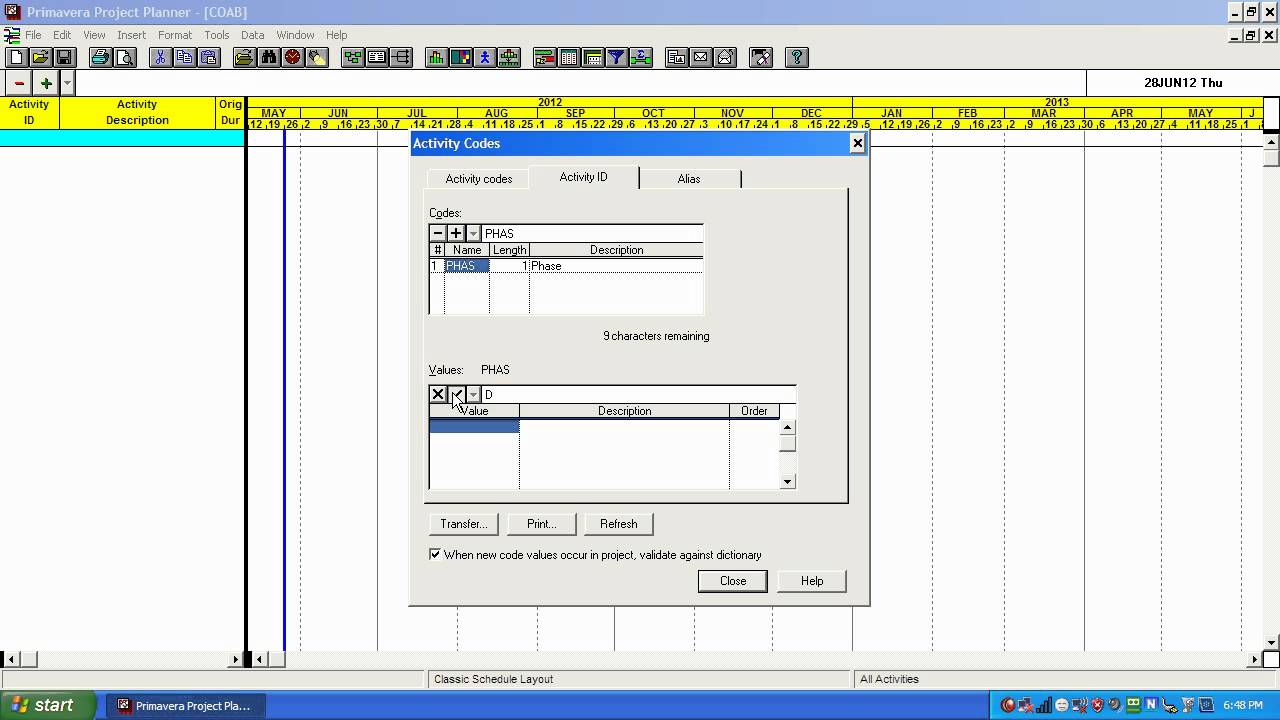Click the colored resource table icon
This screenshot has height=720, width=1280.
click(461, 58)
